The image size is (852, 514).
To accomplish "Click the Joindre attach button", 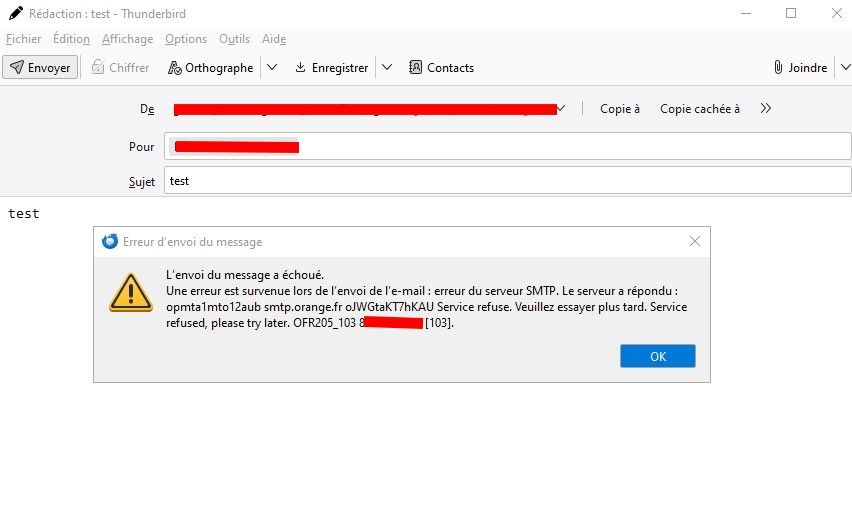I will click(x=800, y=67).
